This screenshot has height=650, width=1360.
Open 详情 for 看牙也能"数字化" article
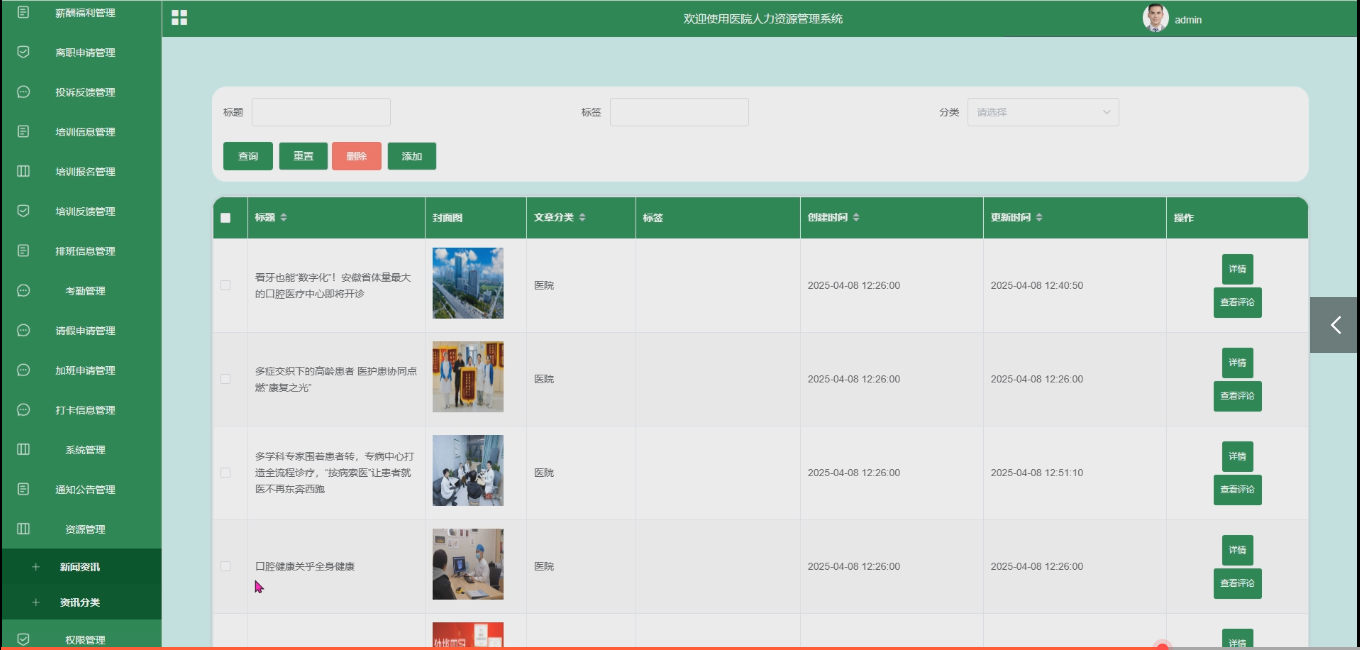1237,269
